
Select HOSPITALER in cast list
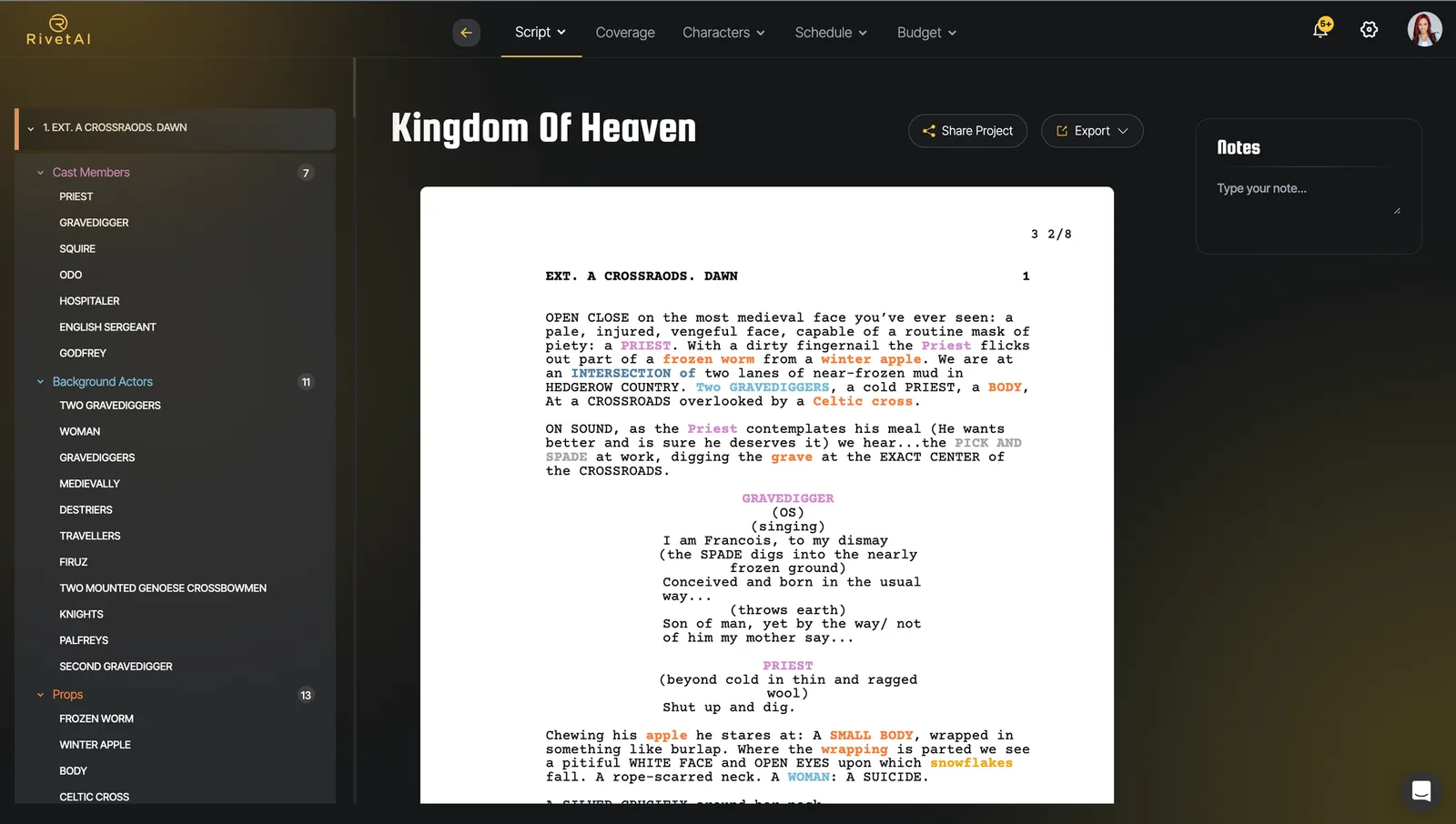(x=89, y=301)
